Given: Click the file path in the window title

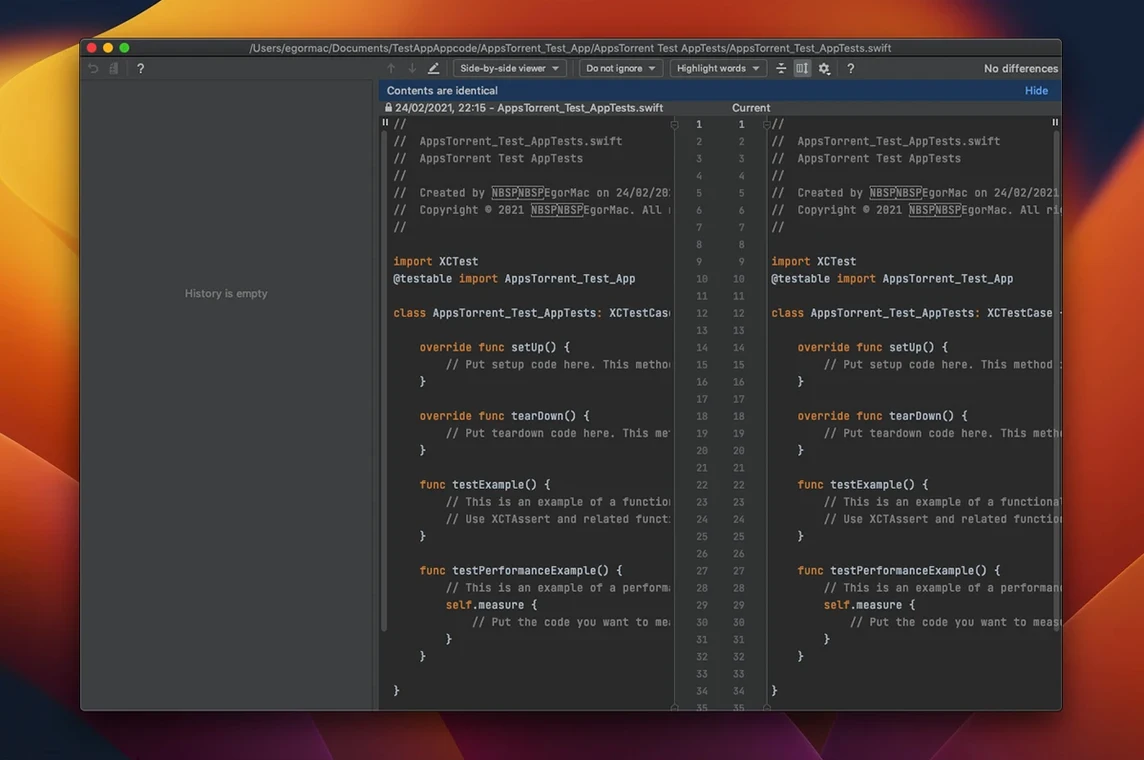Looking at the screenshot, I should pyautogui.click(x=571, y=48).
